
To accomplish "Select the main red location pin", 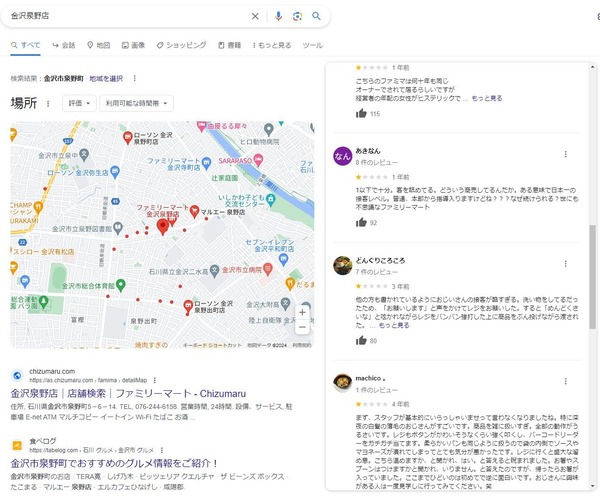I will click(163, 227).
